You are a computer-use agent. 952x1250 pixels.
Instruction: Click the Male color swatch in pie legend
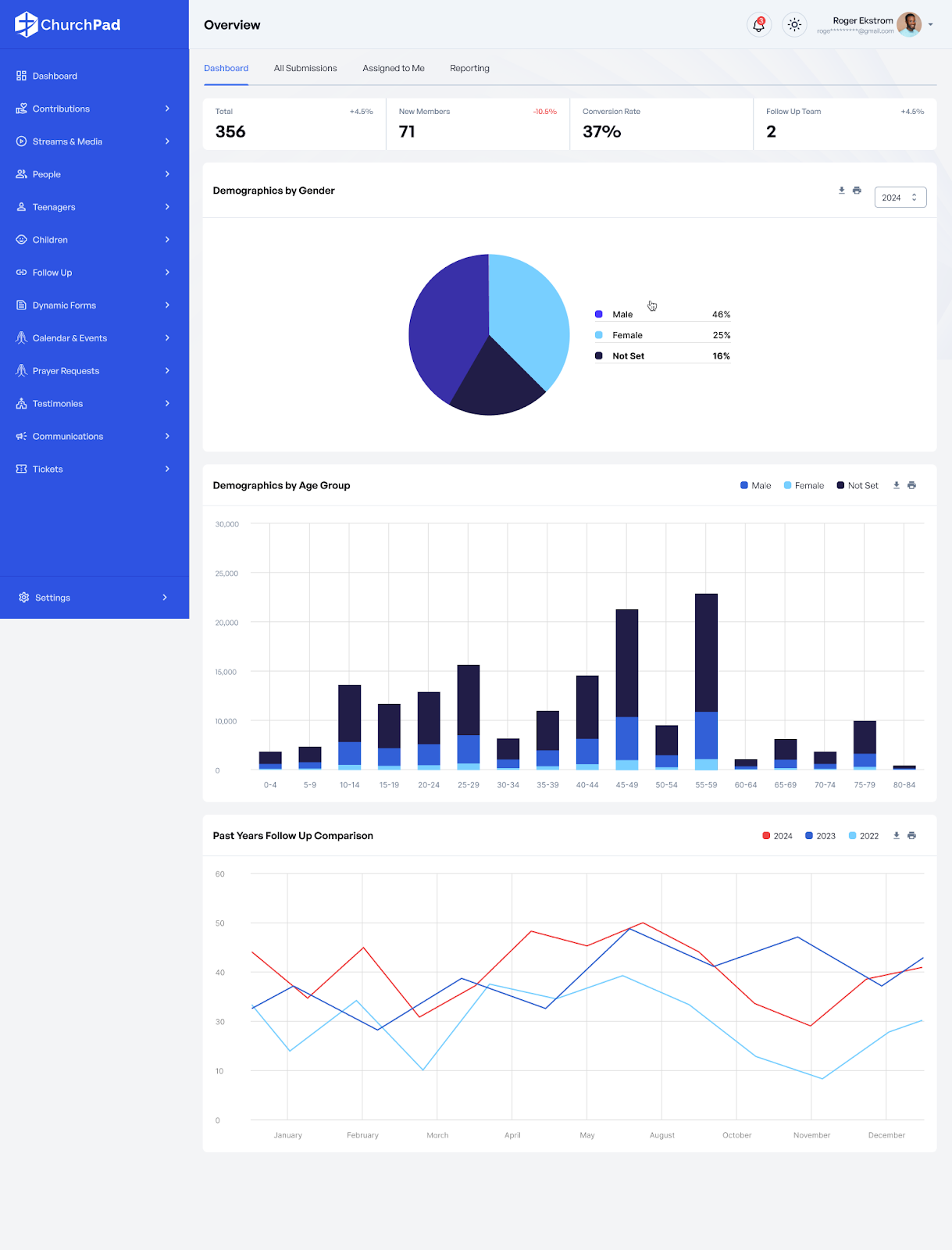coord(599,314)
